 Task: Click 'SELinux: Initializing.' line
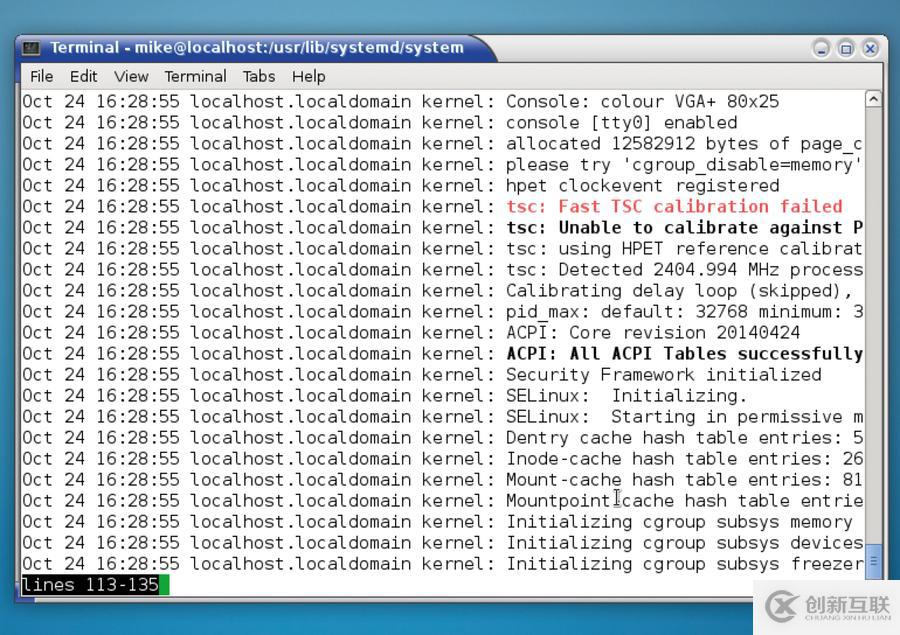coord(443,396)
